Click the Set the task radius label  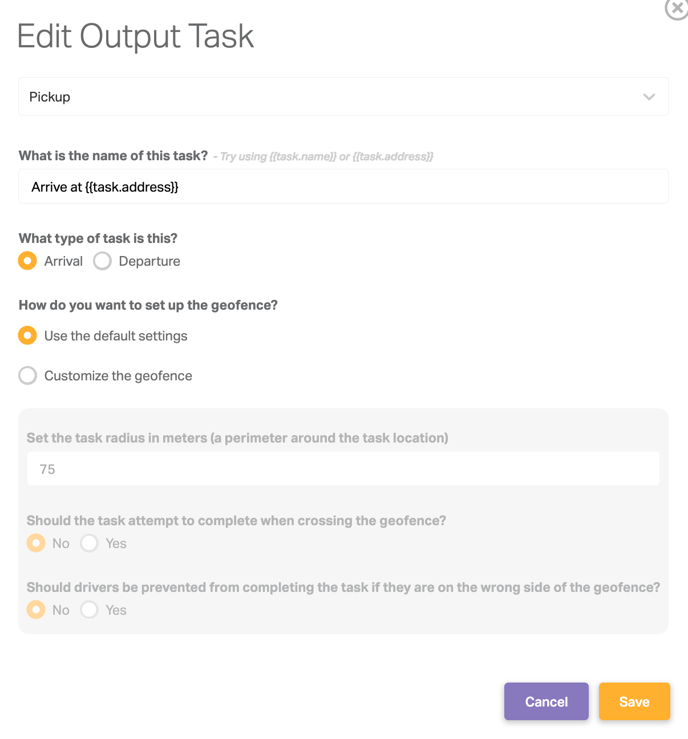238,438
